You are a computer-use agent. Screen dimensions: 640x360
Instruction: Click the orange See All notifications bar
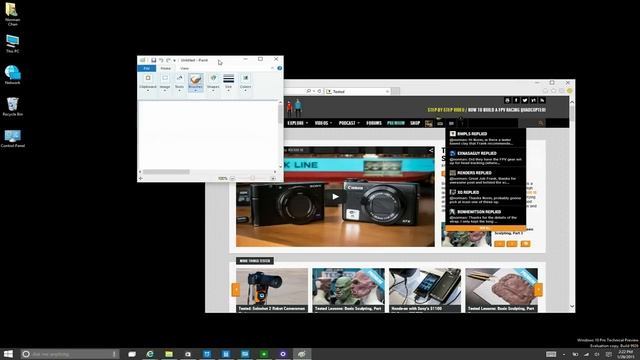pyautogui.click(x=485, y=228)
